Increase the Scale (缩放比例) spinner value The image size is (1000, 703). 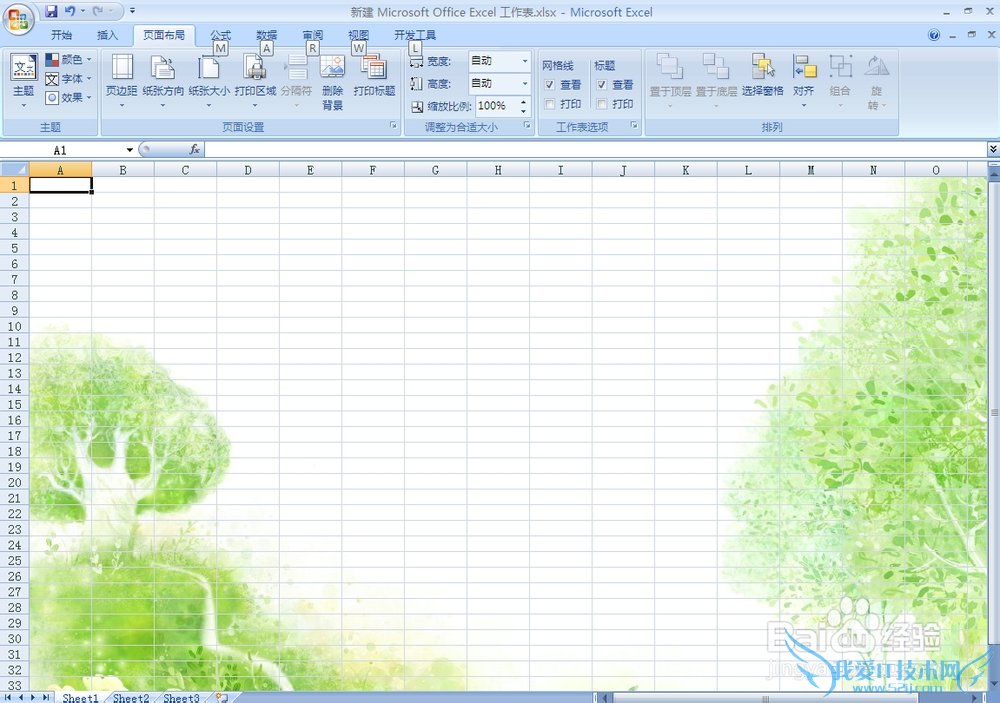pyautogui.click(x=524, y=101)
